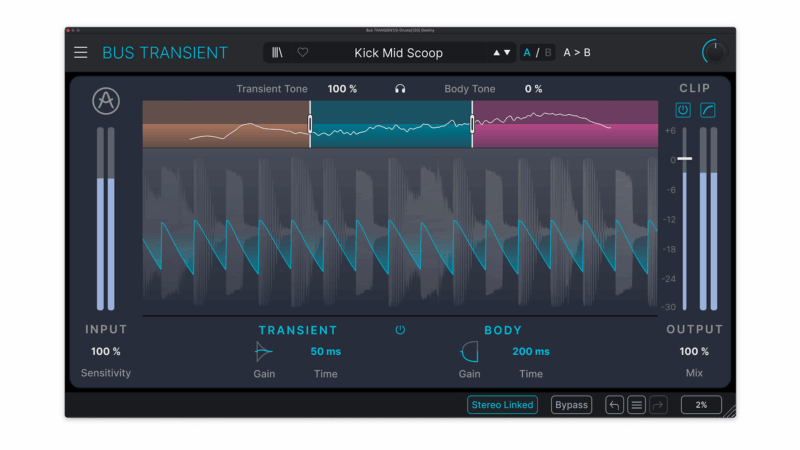Viewport: 800px width, 450px height.
Task: Open the Kick Mid Scoop preset list
Action: tap(398, 53)
